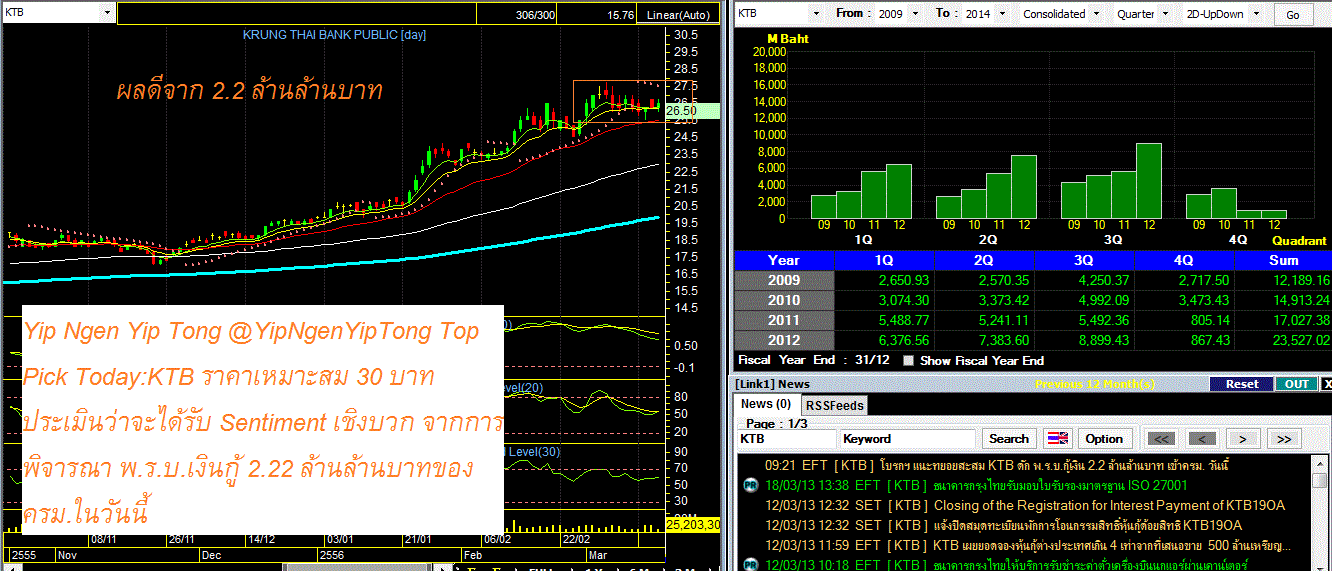Screen dimensions: 1332x571
Task: Select the 2010 row label in the table
Action: 783,300
